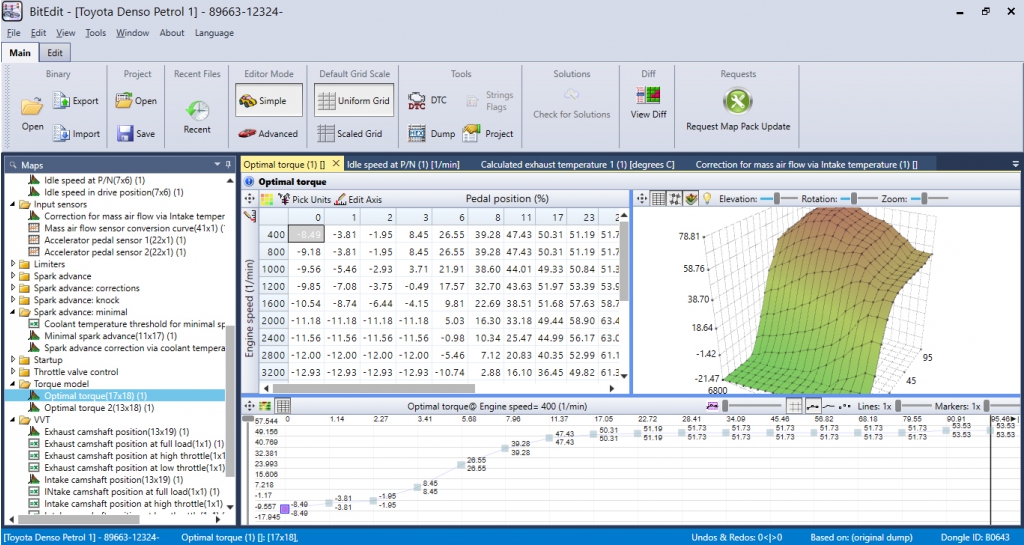The width and height of the screenshot is (1024, 545).
Task: Click the Pick Units button
Action: click(304, 199)
